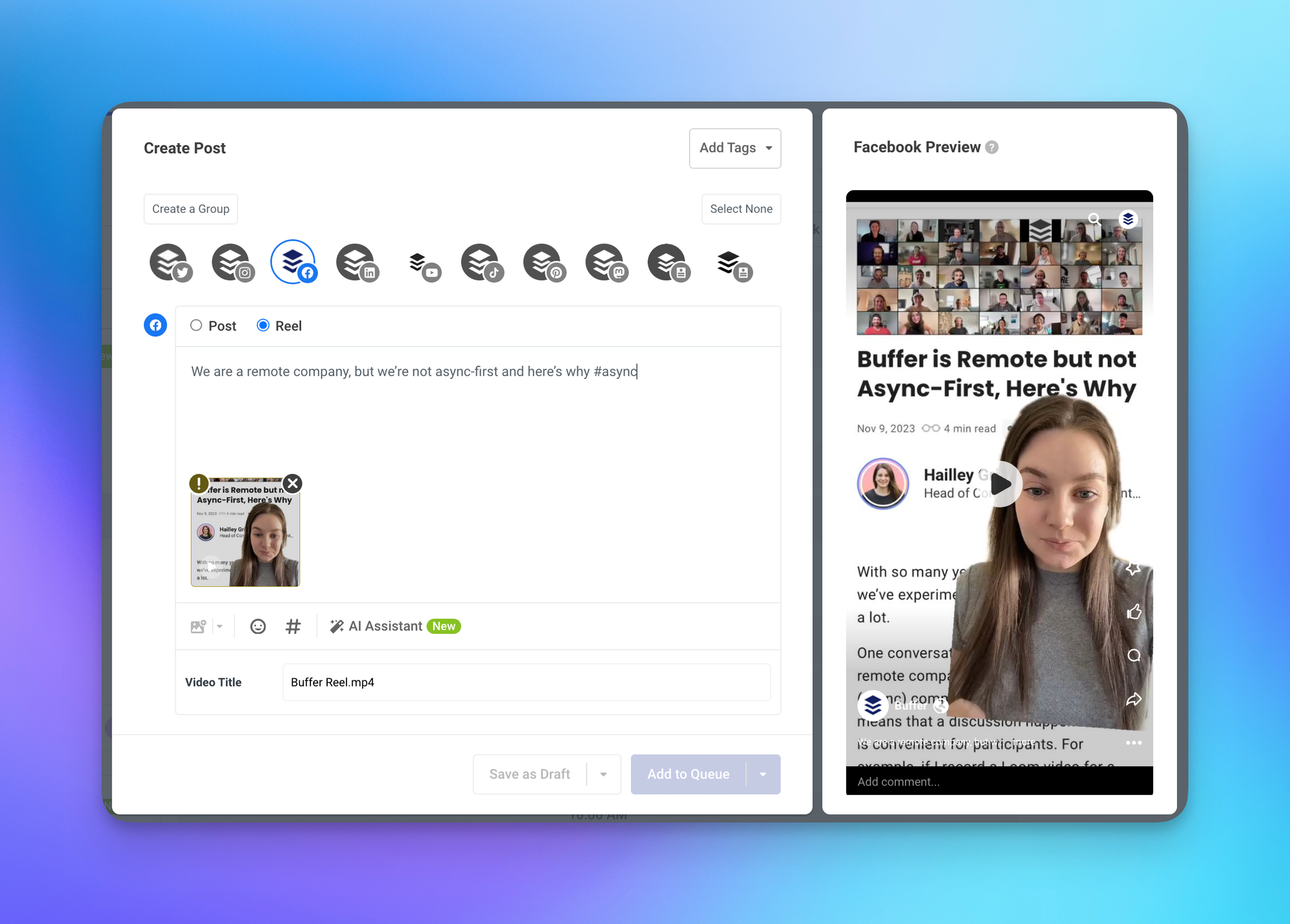
Task: Click the emoji icon in toolbar
Action: click(x=258, y=626)
